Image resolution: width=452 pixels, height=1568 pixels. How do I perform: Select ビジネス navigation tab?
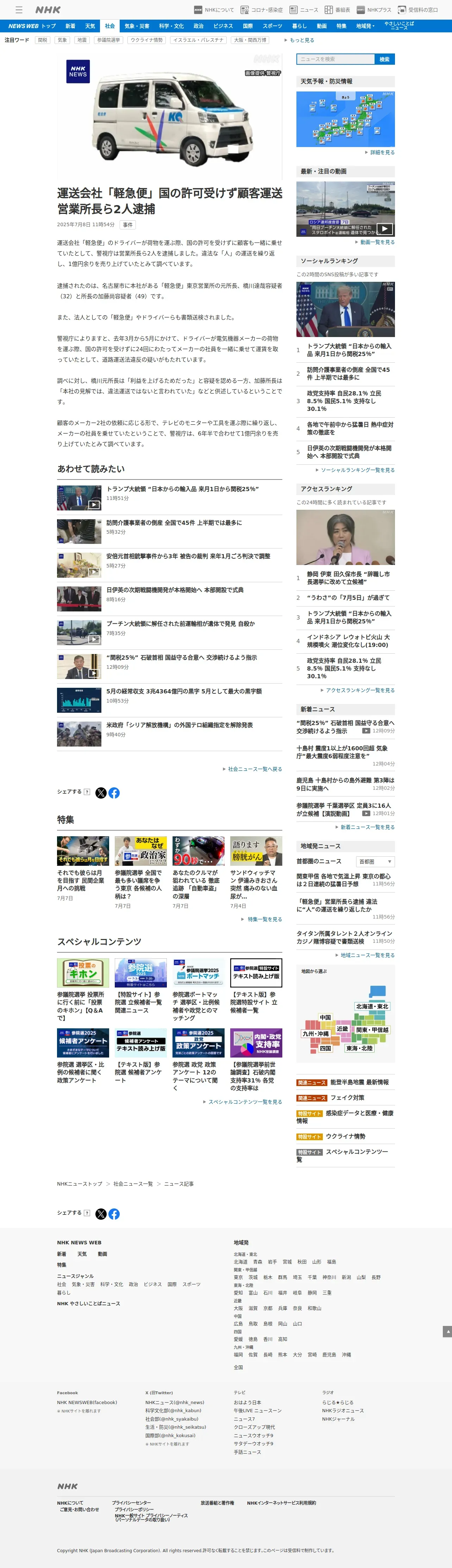click(223, 26)
